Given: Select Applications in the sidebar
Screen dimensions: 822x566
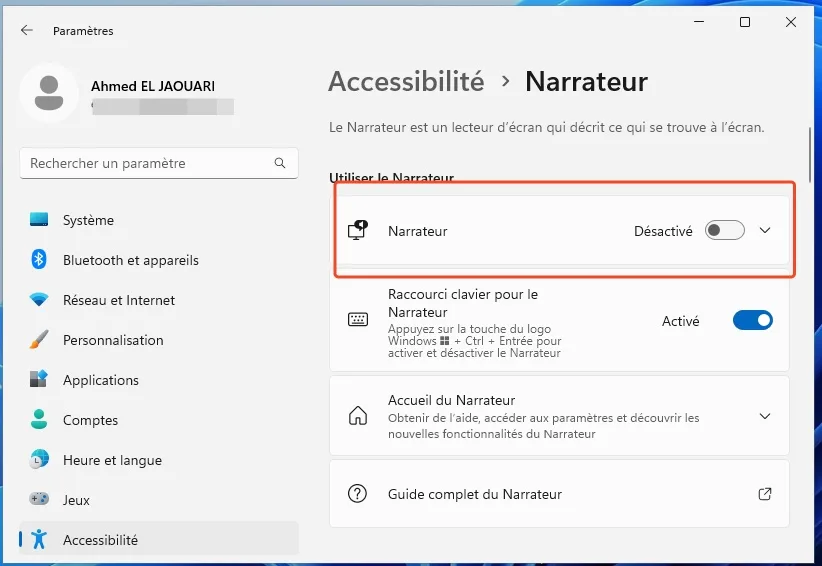Looking at the screenshot, I should pyautogui.click(x=159, y=380).
